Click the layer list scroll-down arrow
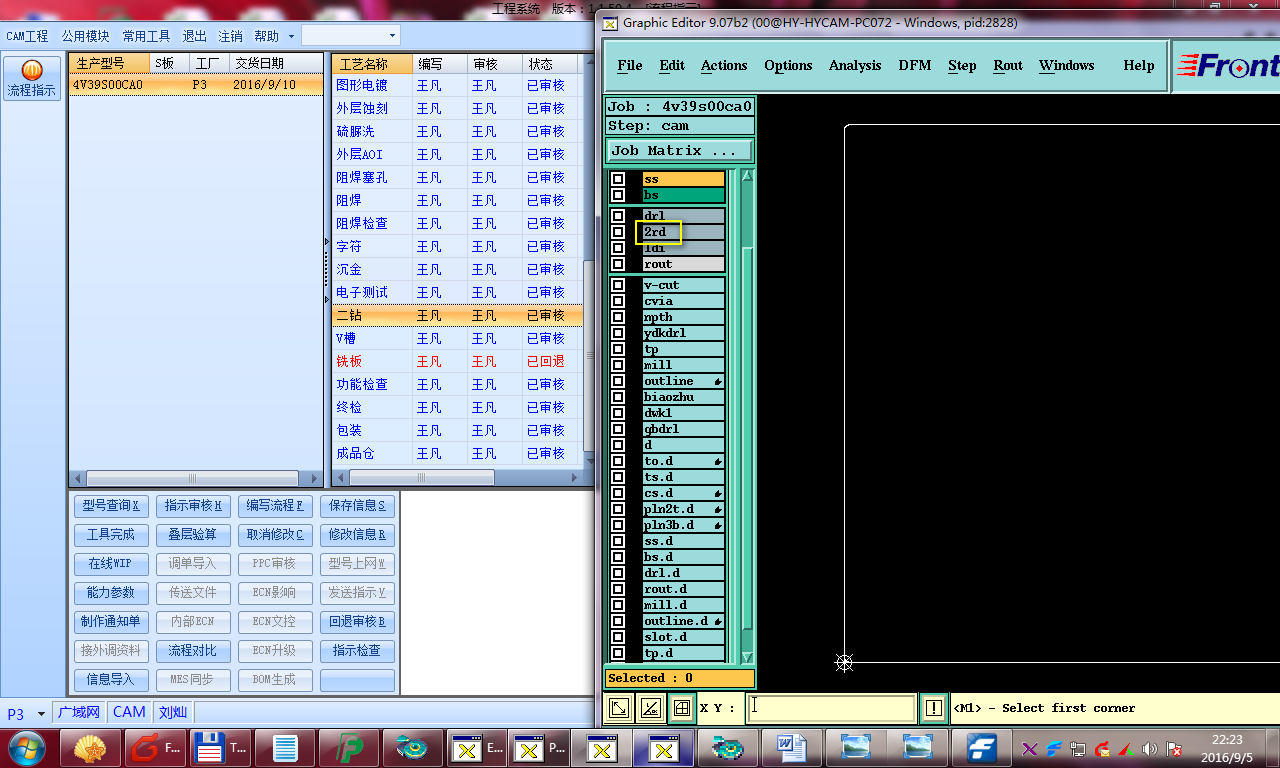The height and width of the screenshot is (768, 1280). 747,657
